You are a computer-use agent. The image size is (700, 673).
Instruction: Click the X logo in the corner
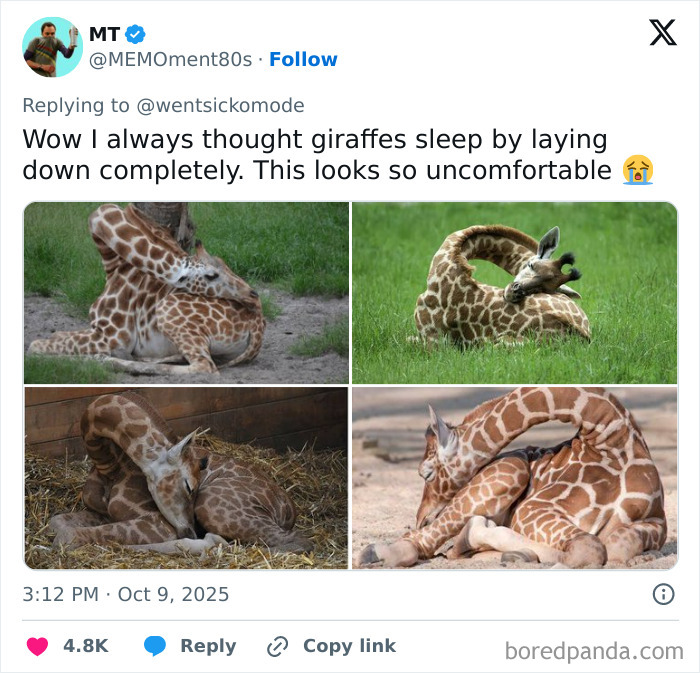662,33
